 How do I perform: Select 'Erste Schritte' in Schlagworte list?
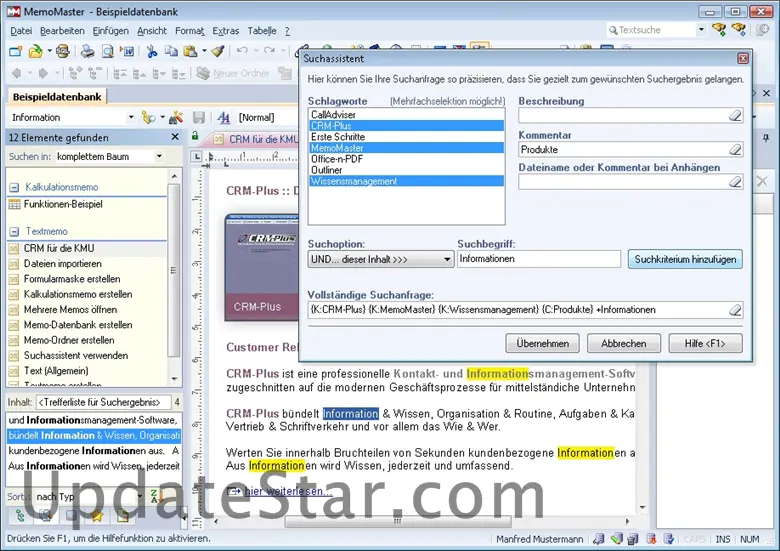(406, 137)
